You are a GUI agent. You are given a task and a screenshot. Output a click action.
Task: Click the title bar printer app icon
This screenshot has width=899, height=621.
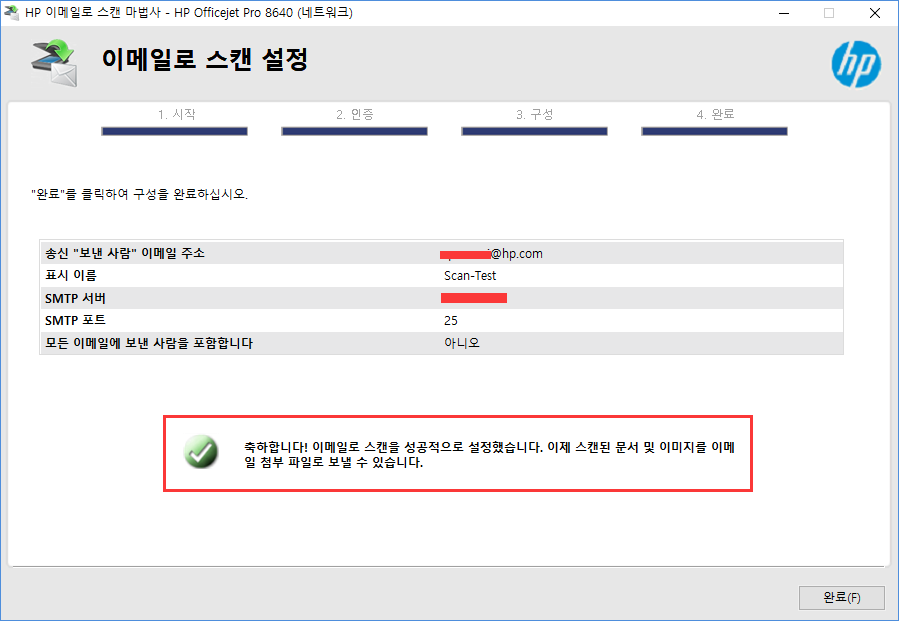coord(11,12)
